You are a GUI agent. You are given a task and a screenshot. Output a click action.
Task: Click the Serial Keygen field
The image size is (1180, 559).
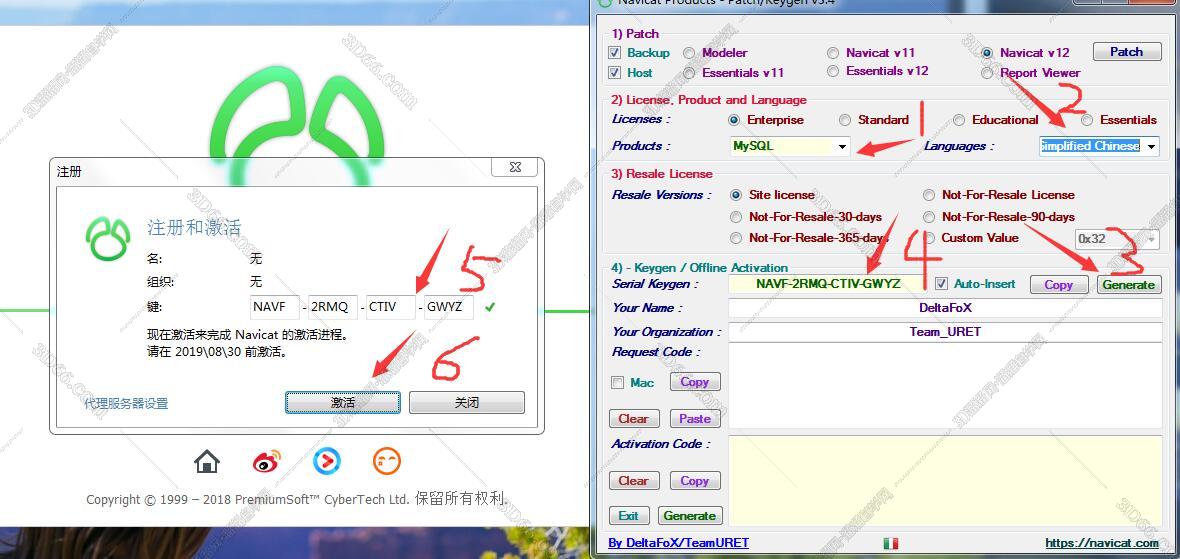pos(828,284)
